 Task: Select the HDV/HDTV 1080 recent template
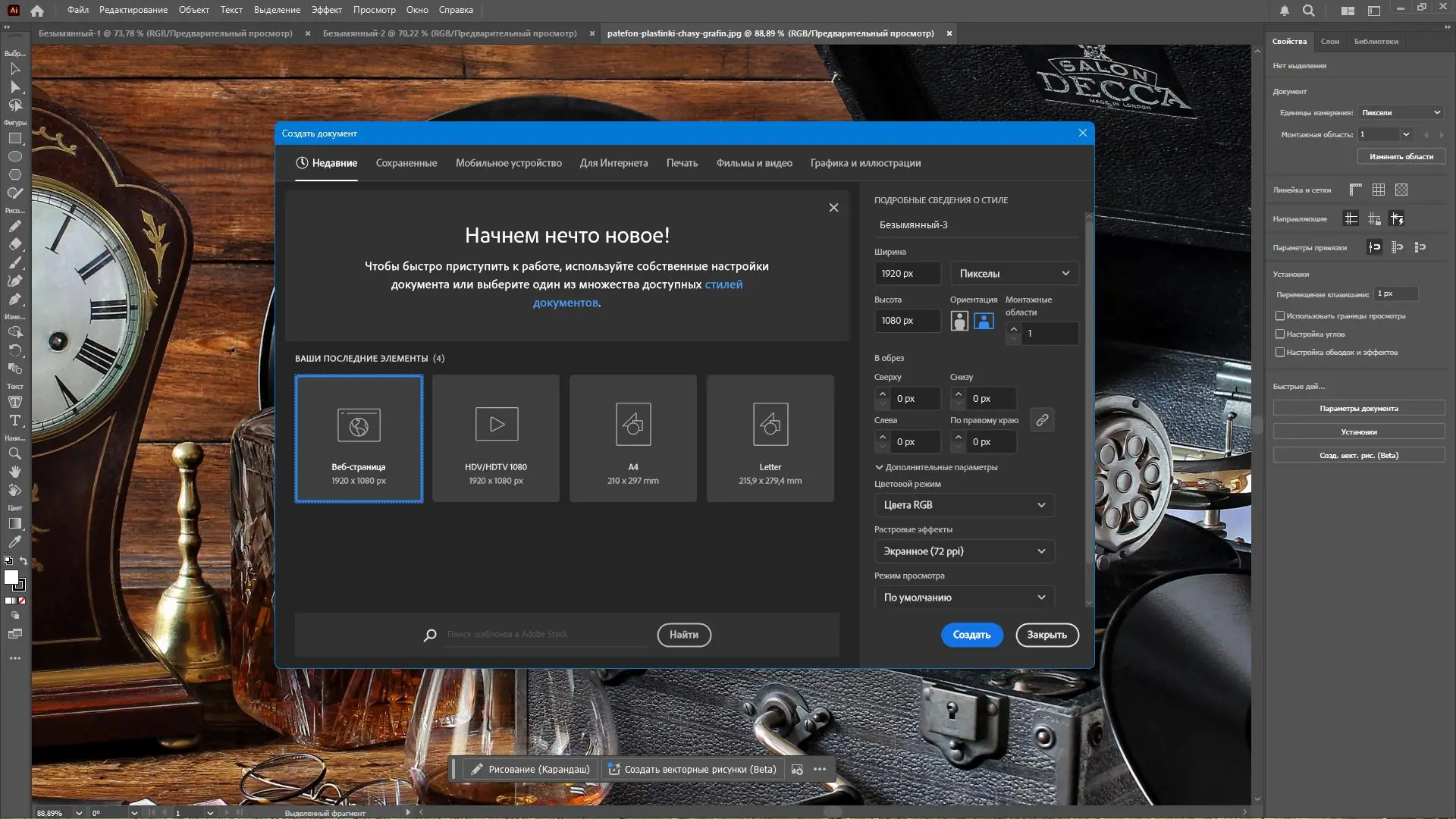click(x=495, y=438)
